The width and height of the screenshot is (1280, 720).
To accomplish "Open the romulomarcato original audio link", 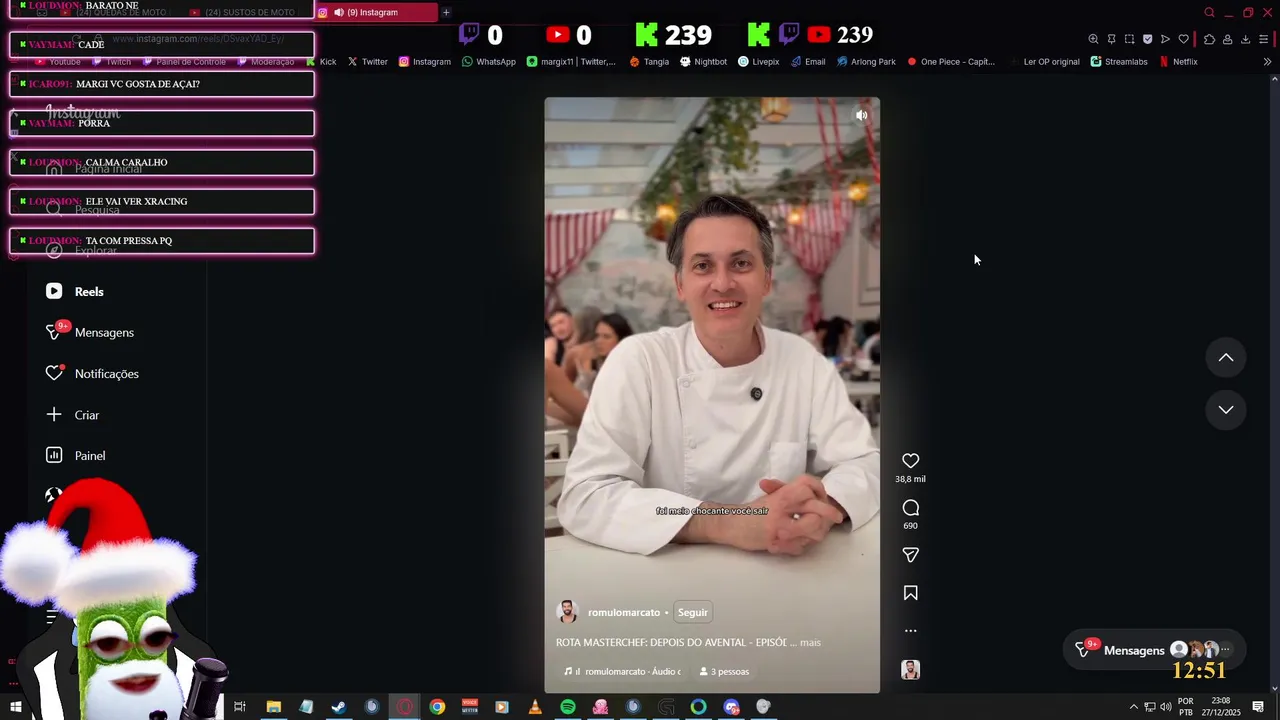I will click(x=623, y=671).
